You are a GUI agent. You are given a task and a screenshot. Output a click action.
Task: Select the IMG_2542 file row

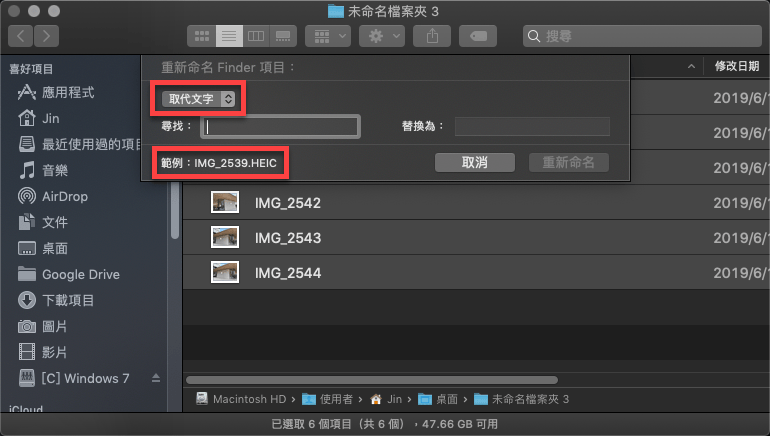(x=476, y=202)
